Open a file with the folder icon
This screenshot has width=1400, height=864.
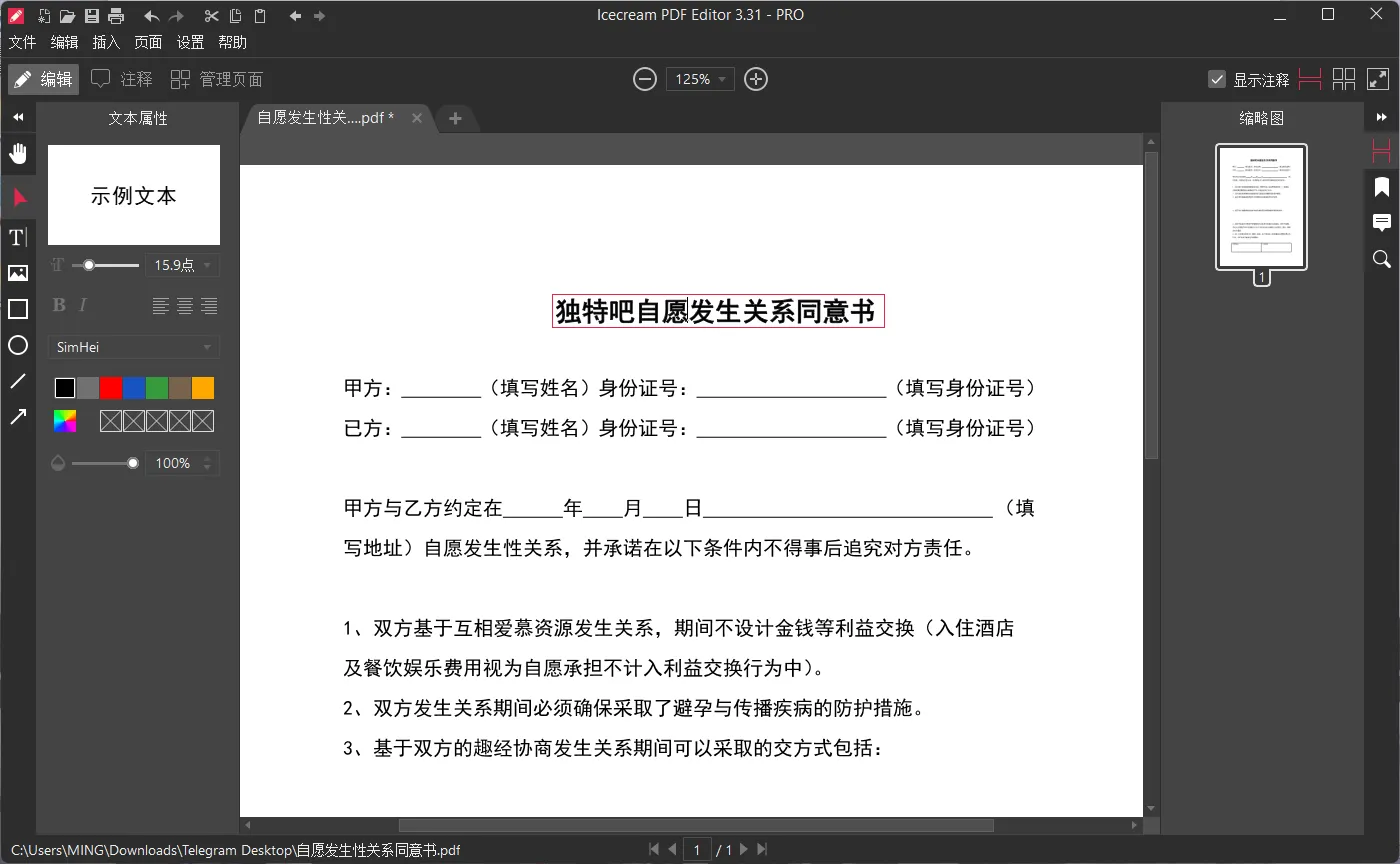pyautogui.click(x=67, y=15)
